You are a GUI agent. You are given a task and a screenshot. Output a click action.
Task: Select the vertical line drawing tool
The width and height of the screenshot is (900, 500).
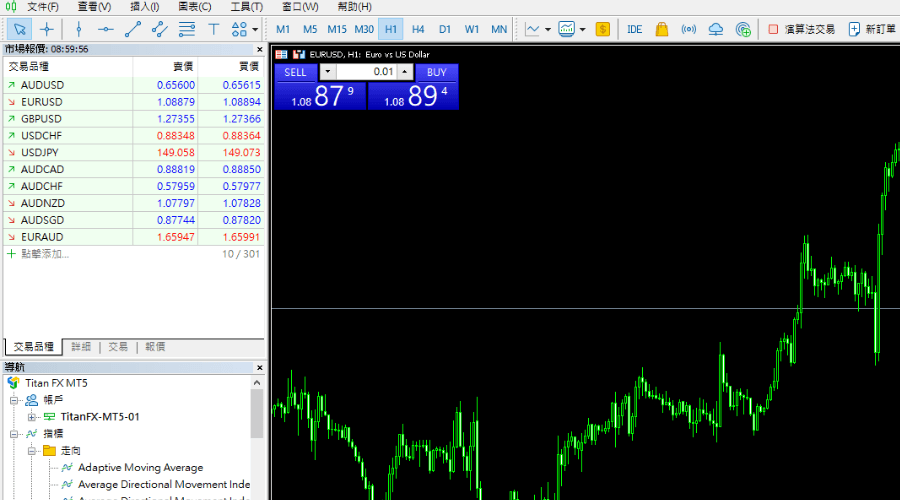[x=79, y=29]
